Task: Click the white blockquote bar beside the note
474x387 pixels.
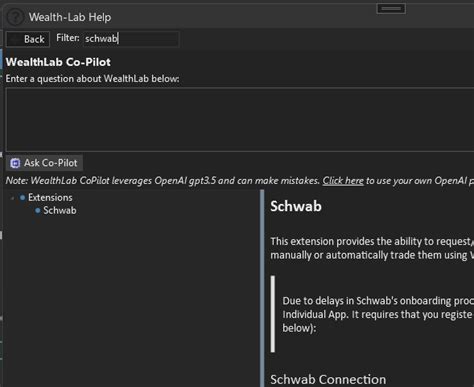Action: [x=273, y=314]
